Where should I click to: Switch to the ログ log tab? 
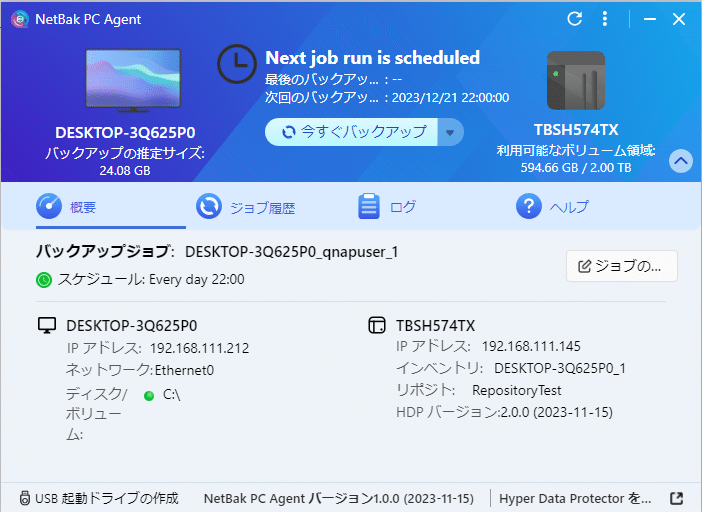[x=387, y=207]
